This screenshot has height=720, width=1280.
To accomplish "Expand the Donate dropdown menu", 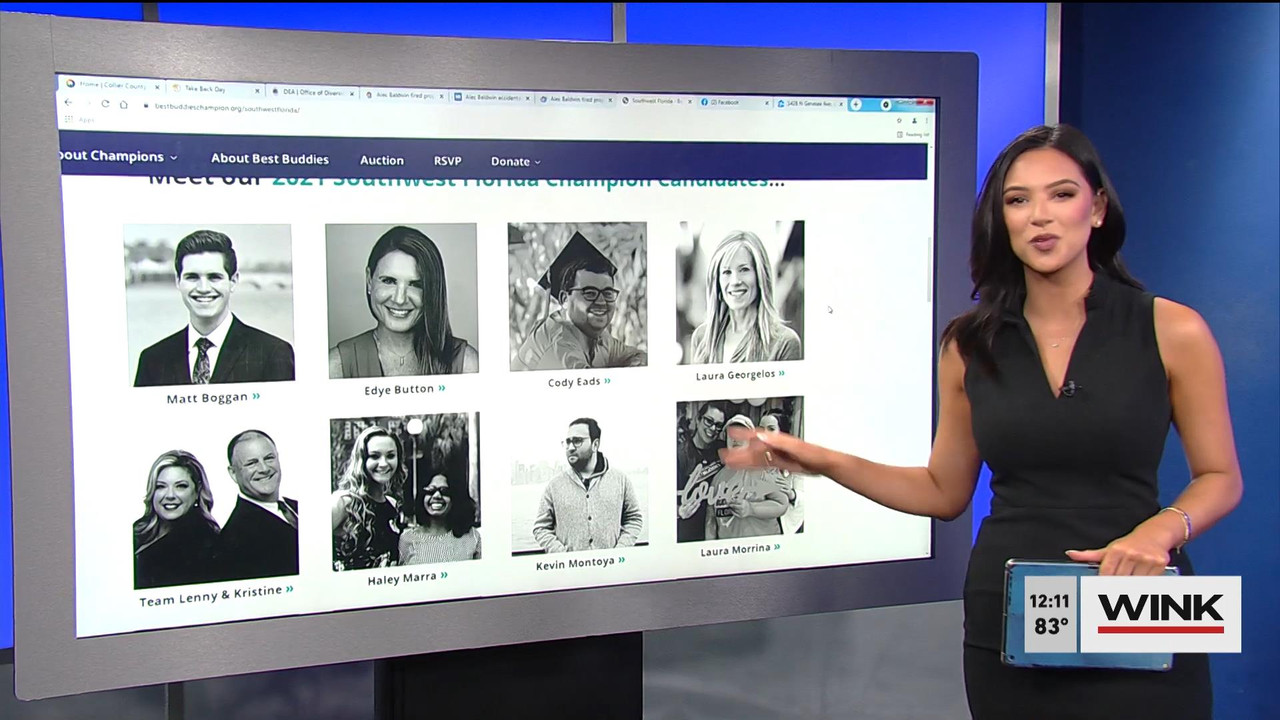I will (515, 162).
